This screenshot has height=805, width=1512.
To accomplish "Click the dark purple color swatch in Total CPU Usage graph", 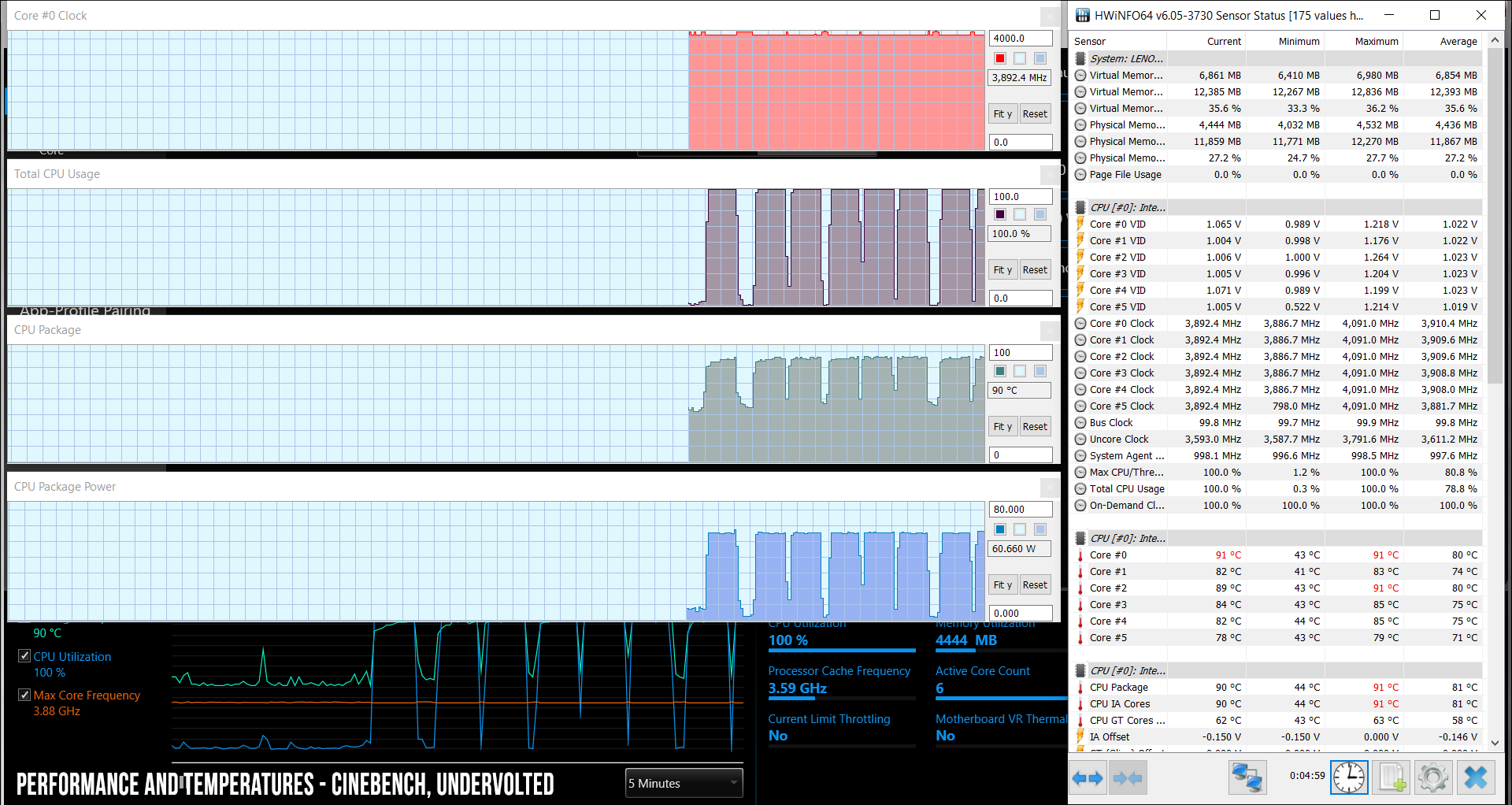I will (1000, 214).
